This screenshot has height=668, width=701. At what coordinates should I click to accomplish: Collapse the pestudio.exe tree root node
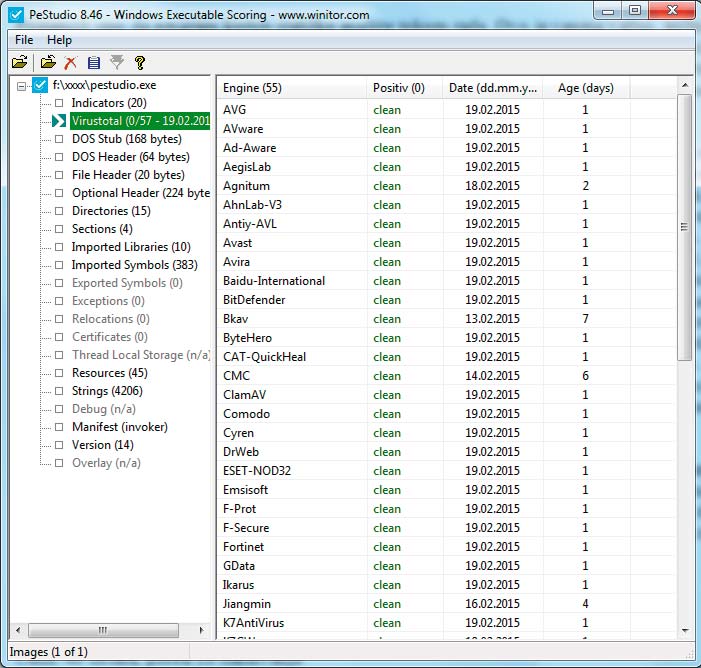click(21, 86)
